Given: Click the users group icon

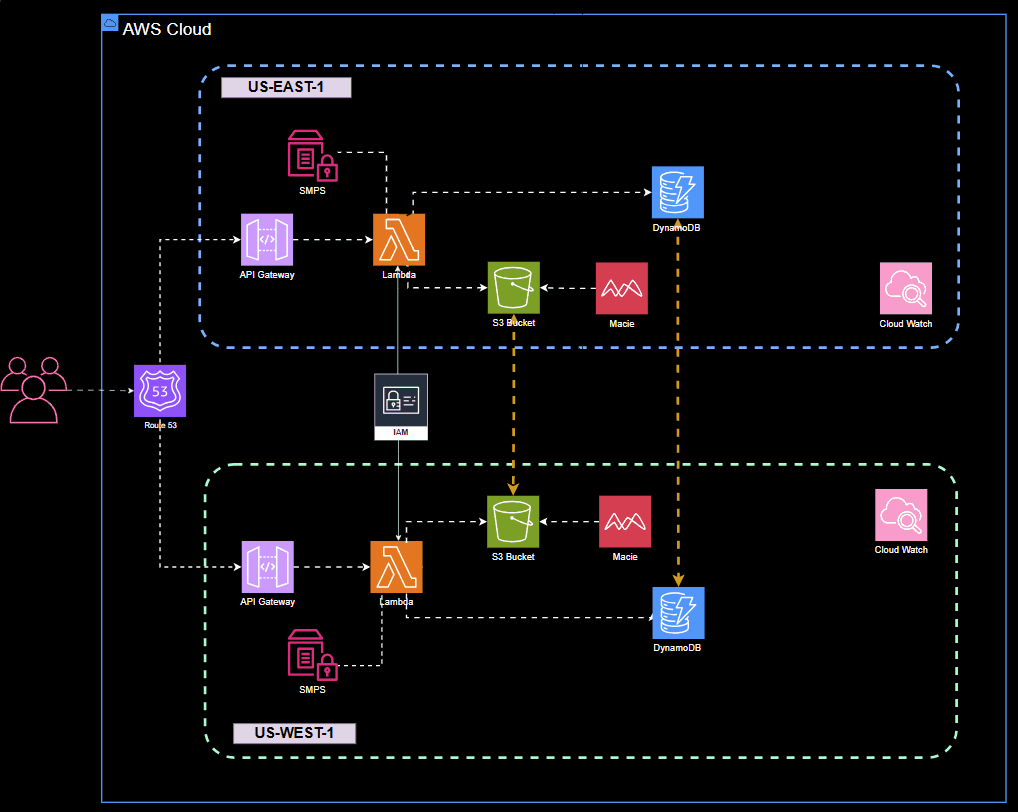Looking at the screenshot, I should click(34, 390).
